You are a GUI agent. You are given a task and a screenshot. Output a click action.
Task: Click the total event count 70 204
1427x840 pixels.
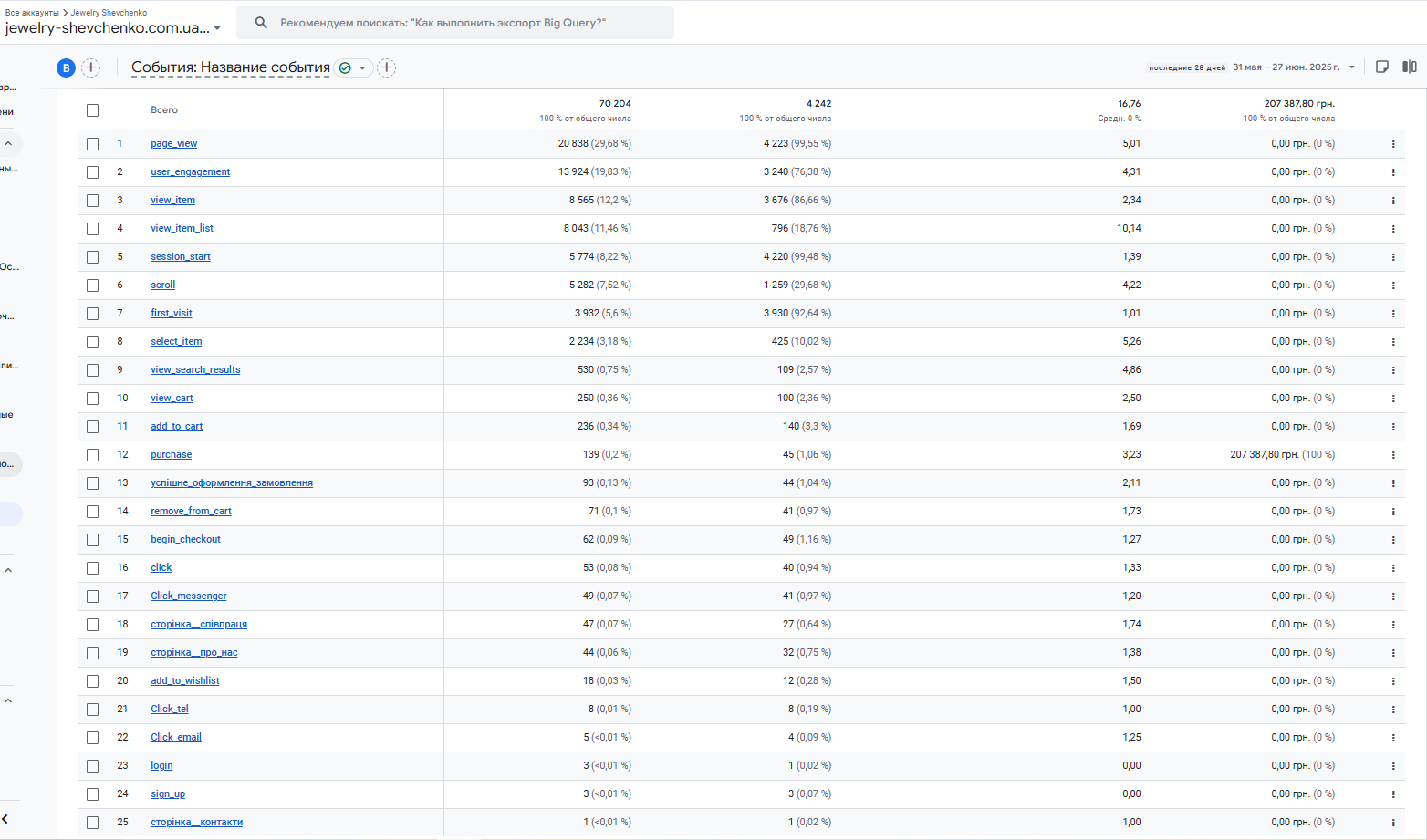(x=615, y=104)
